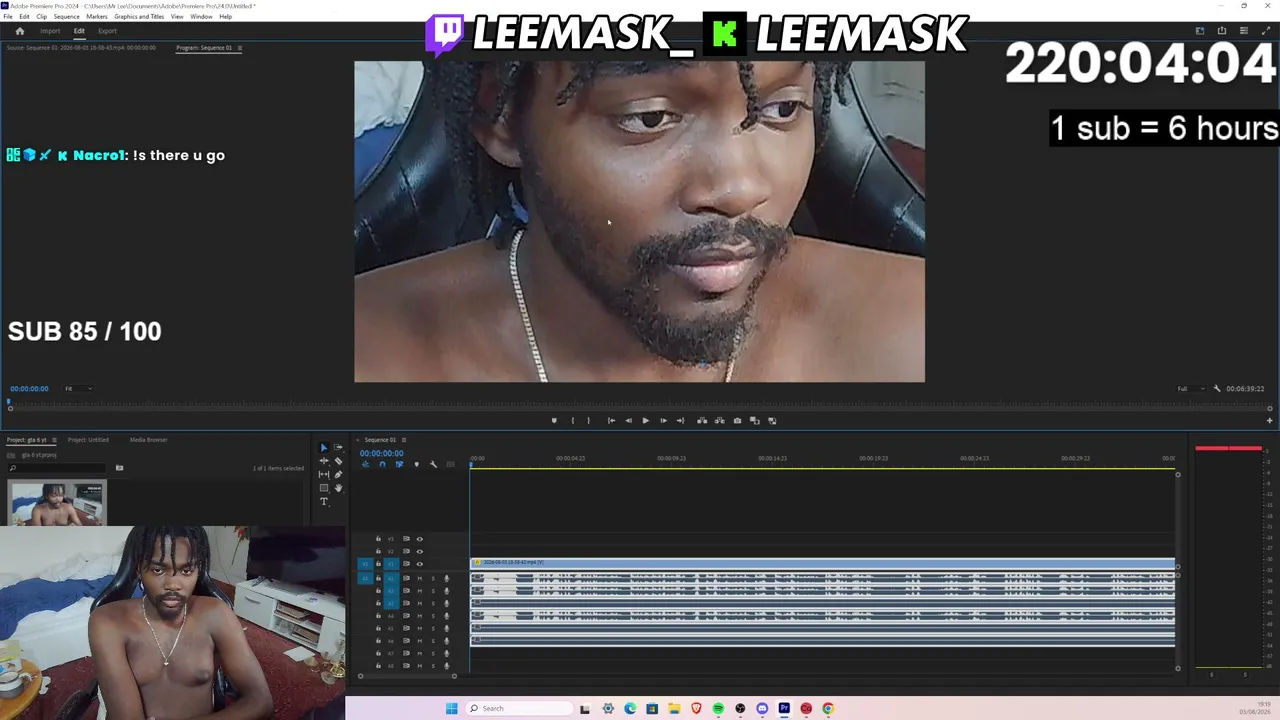Select the Track Select Forward tool
The width and height of the screenshot is (1280, 720).
tap(338, 448)
